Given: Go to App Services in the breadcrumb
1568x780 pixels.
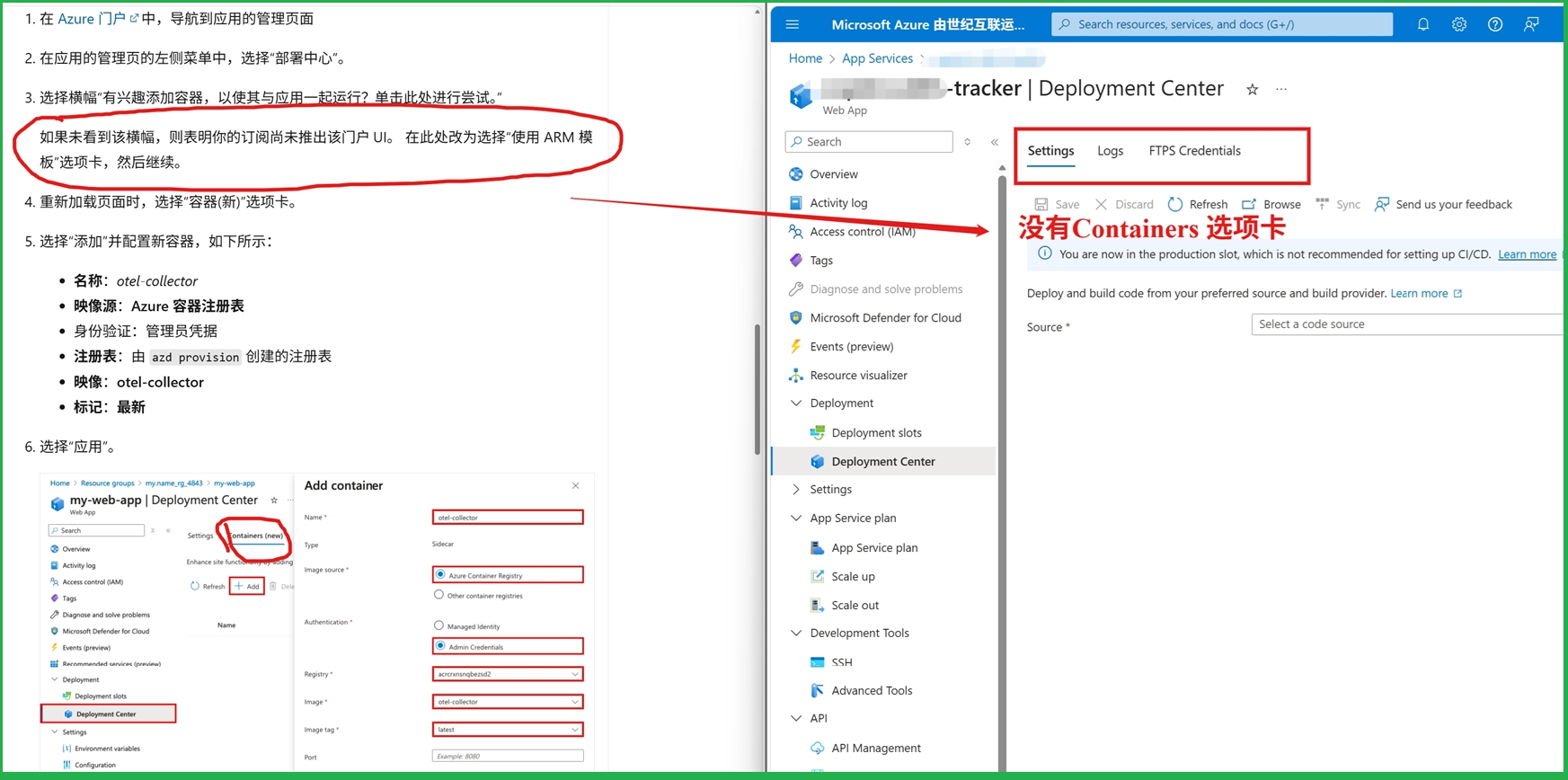Looking at the screenshot, I should (877, 58).
